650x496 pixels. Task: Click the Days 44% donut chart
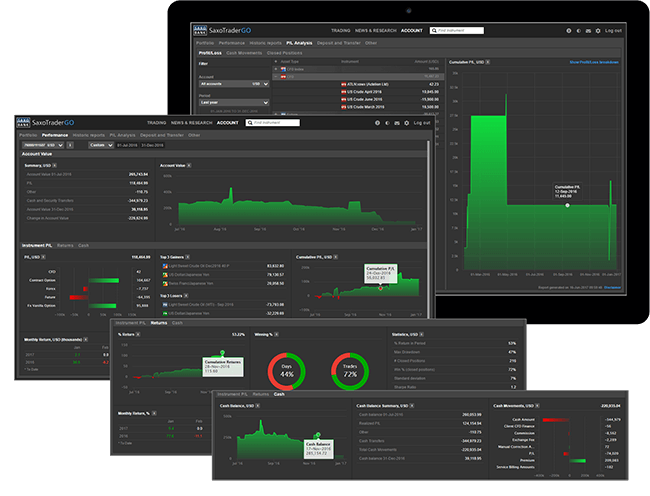coord(286,371)
